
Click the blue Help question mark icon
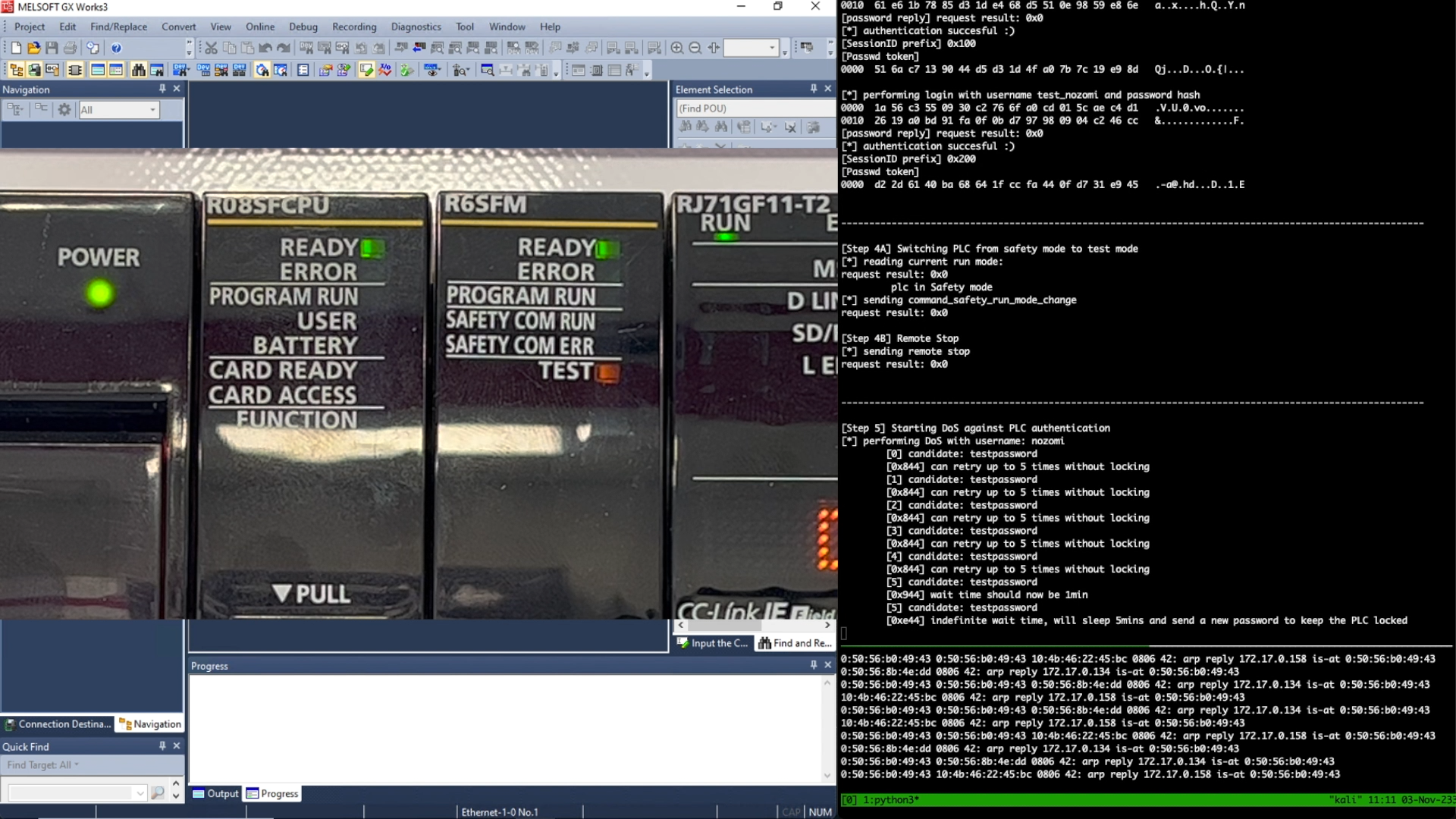point(116,48)
